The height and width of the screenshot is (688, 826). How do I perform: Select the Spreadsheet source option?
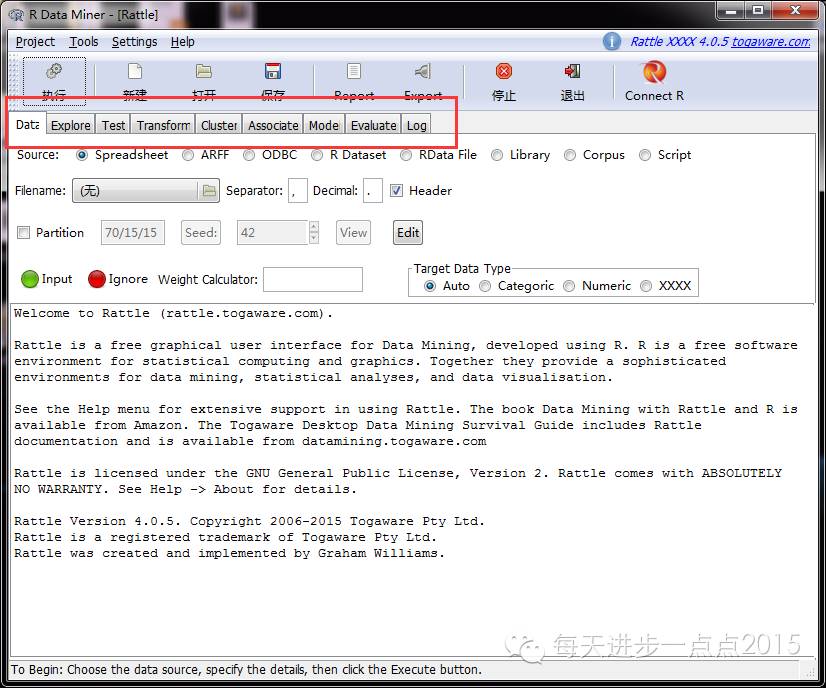pos(82,155)
